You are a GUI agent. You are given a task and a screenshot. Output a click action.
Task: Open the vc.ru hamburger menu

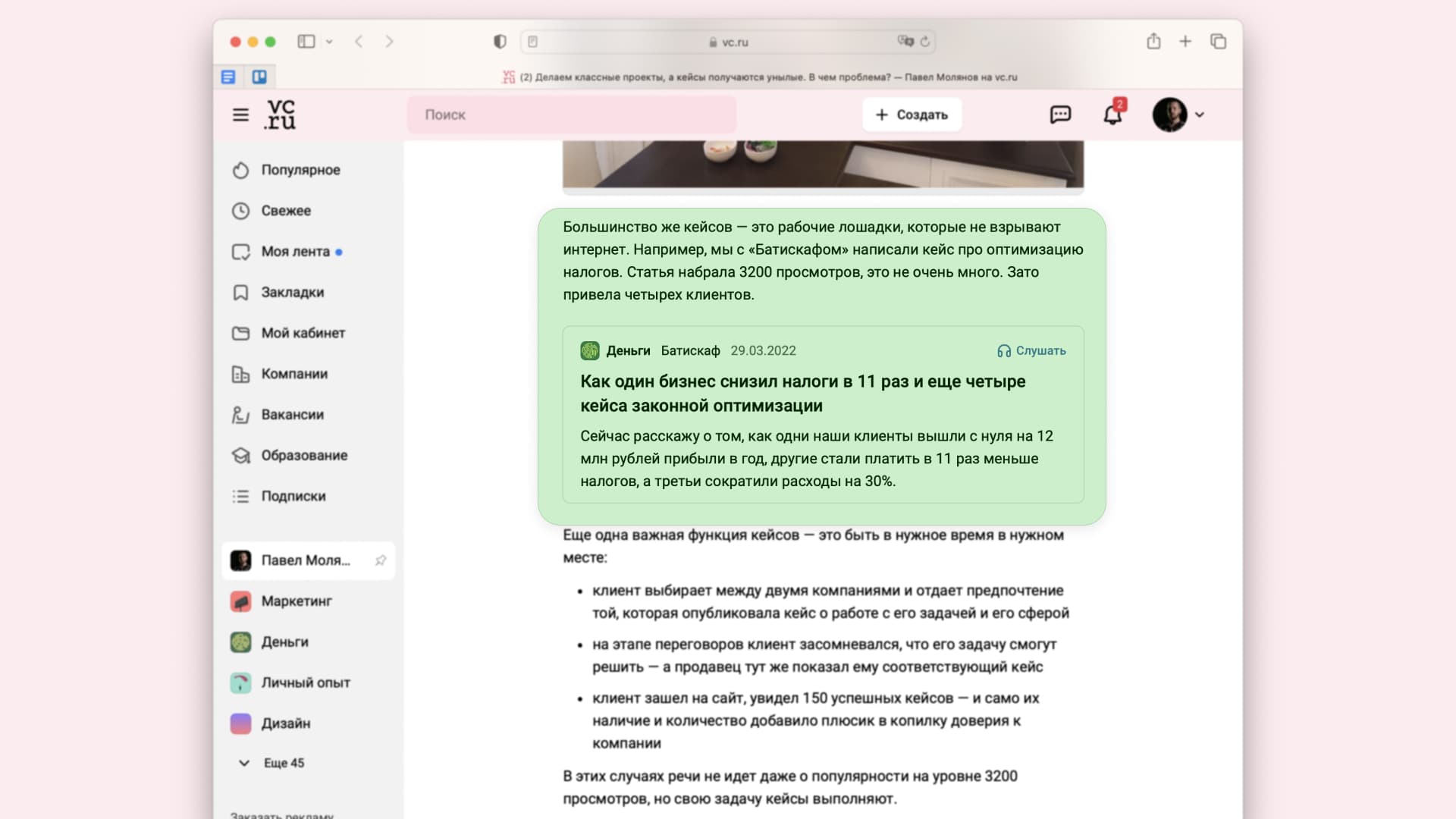point(240,115)
